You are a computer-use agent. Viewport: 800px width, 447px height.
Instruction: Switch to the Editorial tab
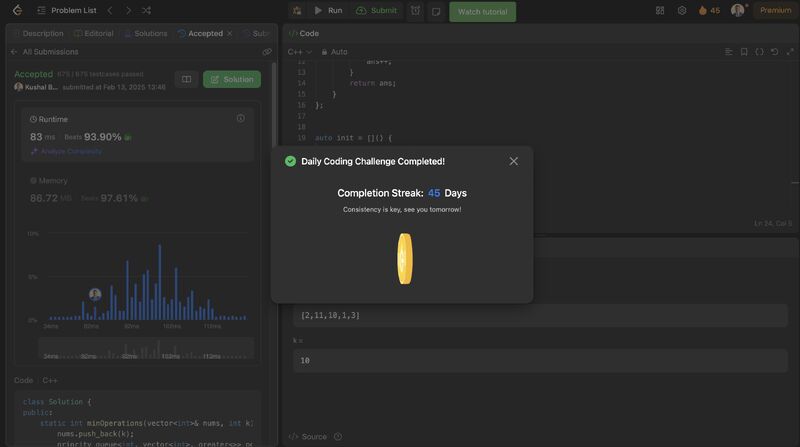pos(93,33)
